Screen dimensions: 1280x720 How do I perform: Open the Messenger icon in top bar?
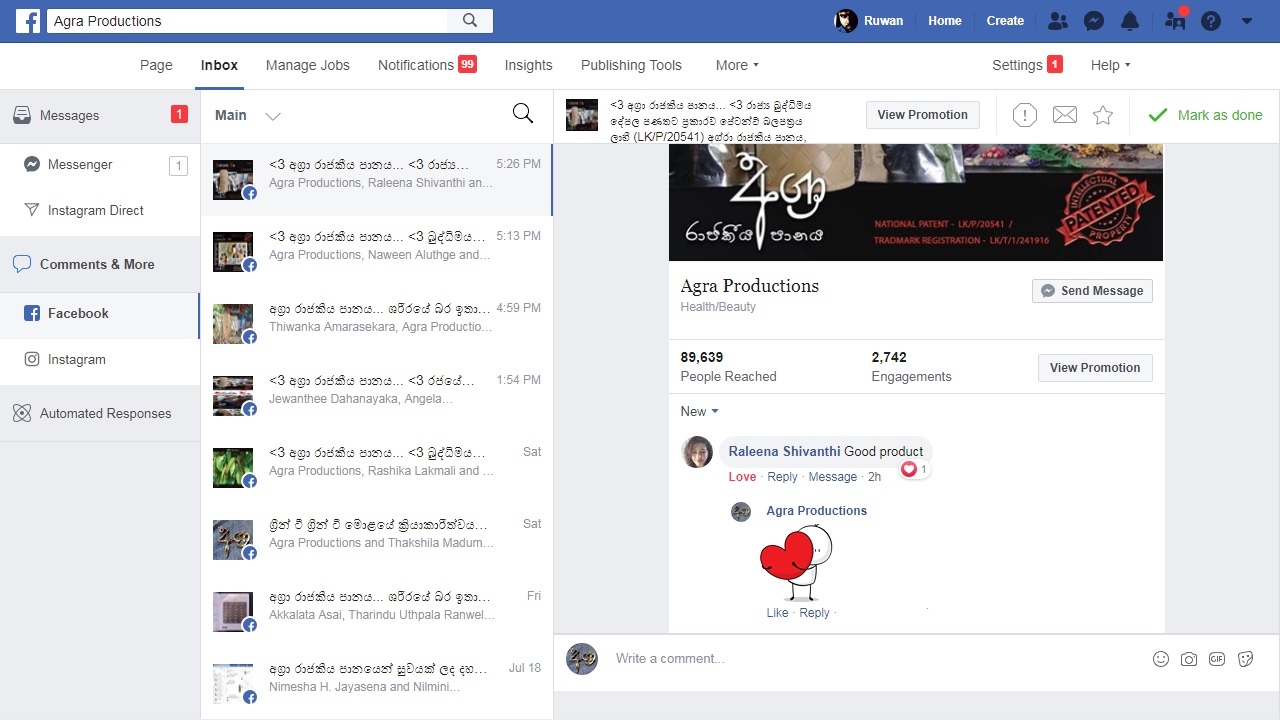point(1094,21)
